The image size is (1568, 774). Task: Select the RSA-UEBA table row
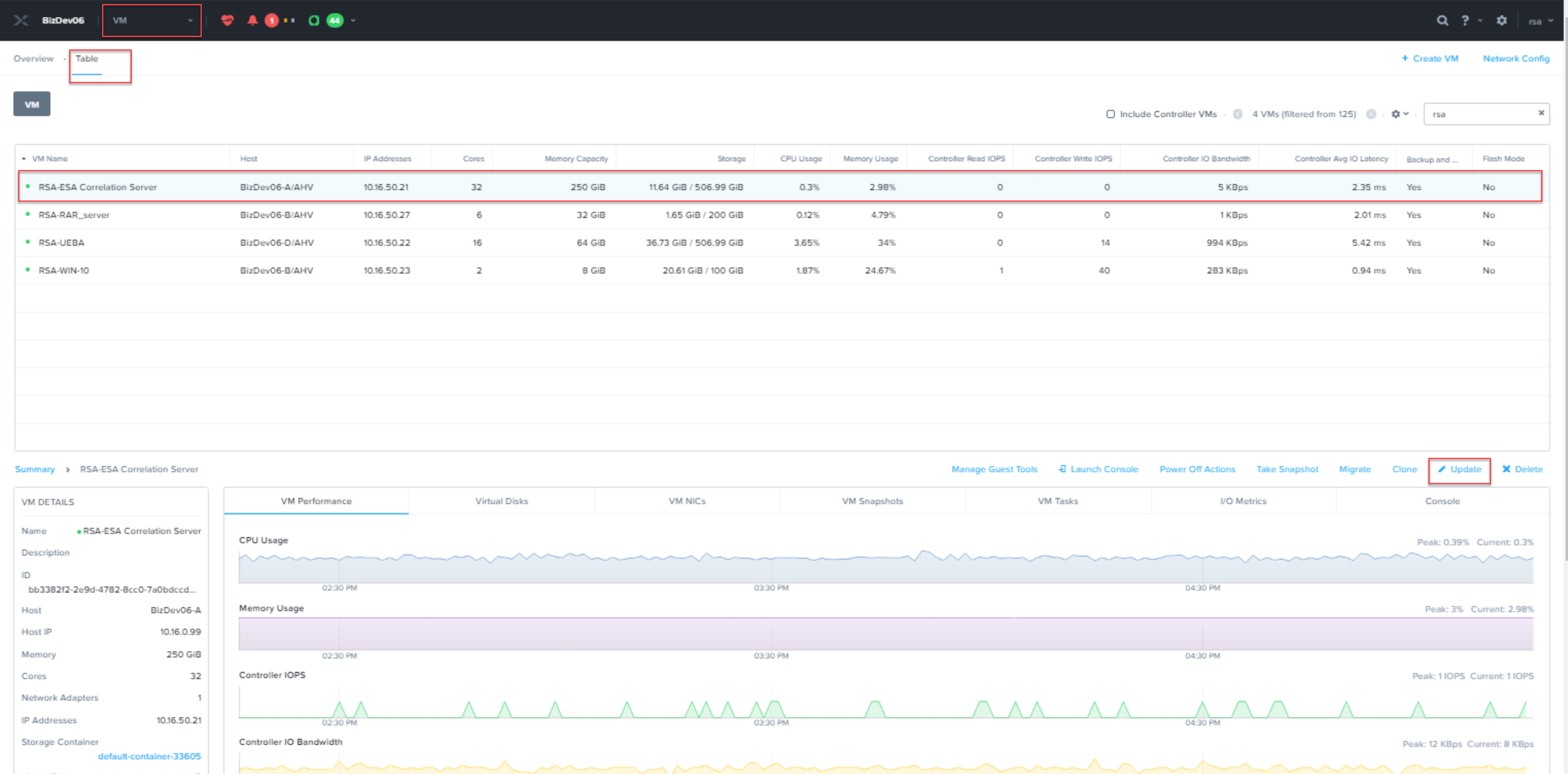[61, 242]
